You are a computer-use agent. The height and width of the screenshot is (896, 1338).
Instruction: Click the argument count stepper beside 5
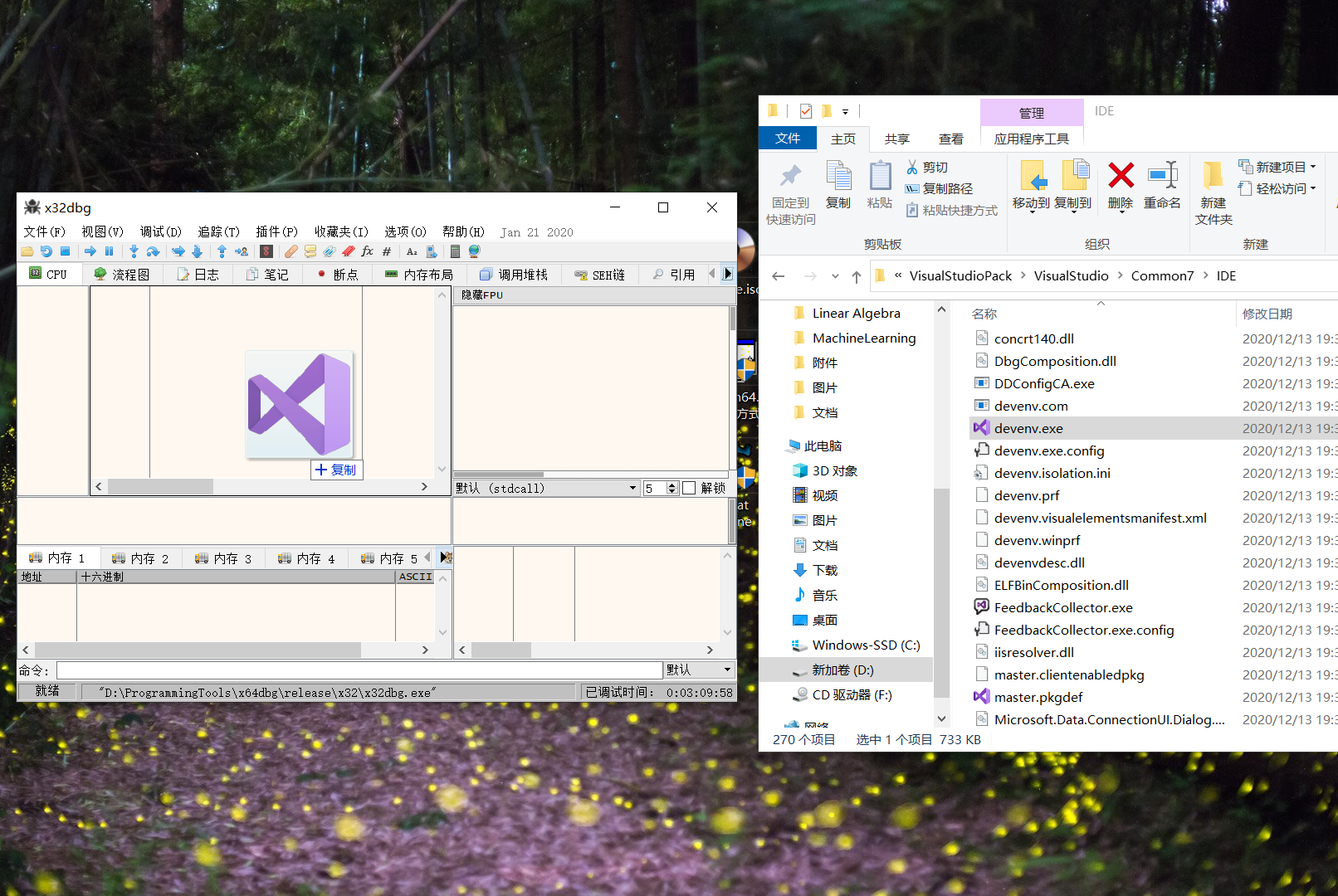click(672, 488)
